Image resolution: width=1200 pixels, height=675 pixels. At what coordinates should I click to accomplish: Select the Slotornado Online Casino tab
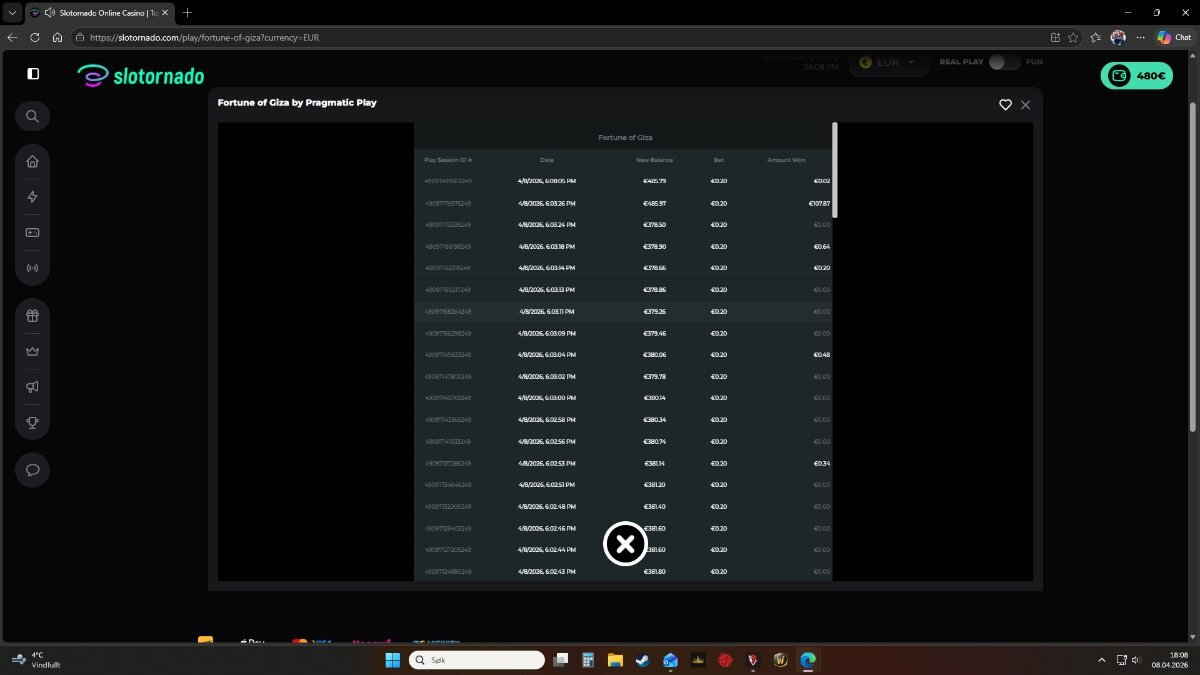100,12
